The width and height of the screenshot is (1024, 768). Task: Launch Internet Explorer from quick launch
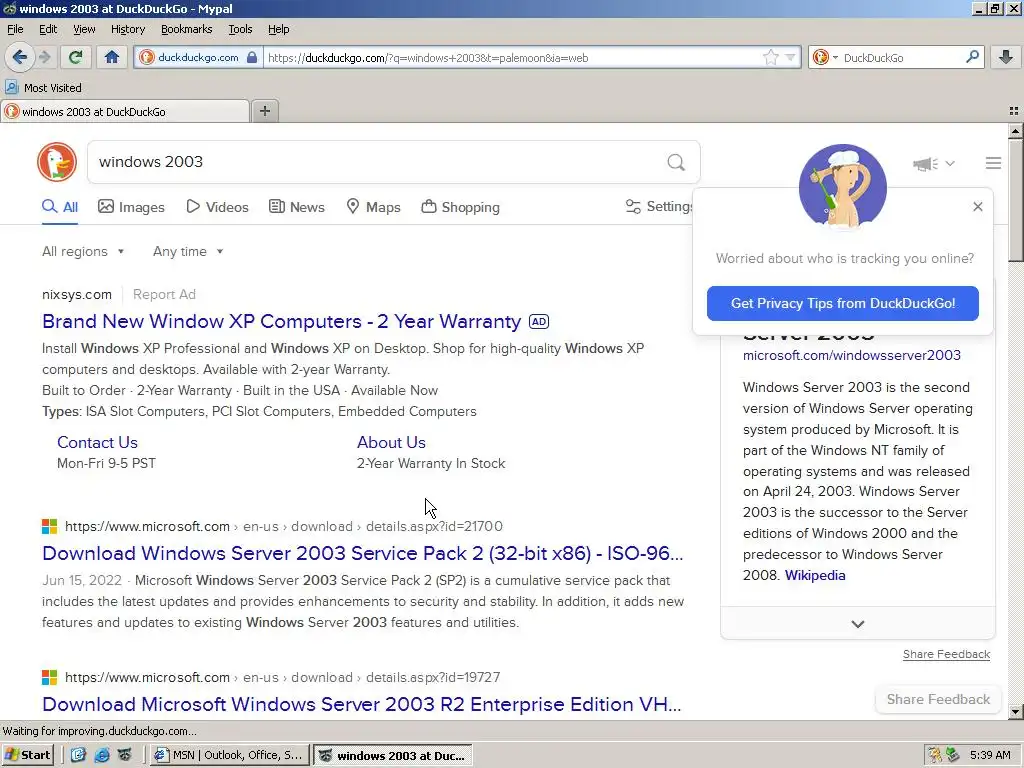[101, 755]
